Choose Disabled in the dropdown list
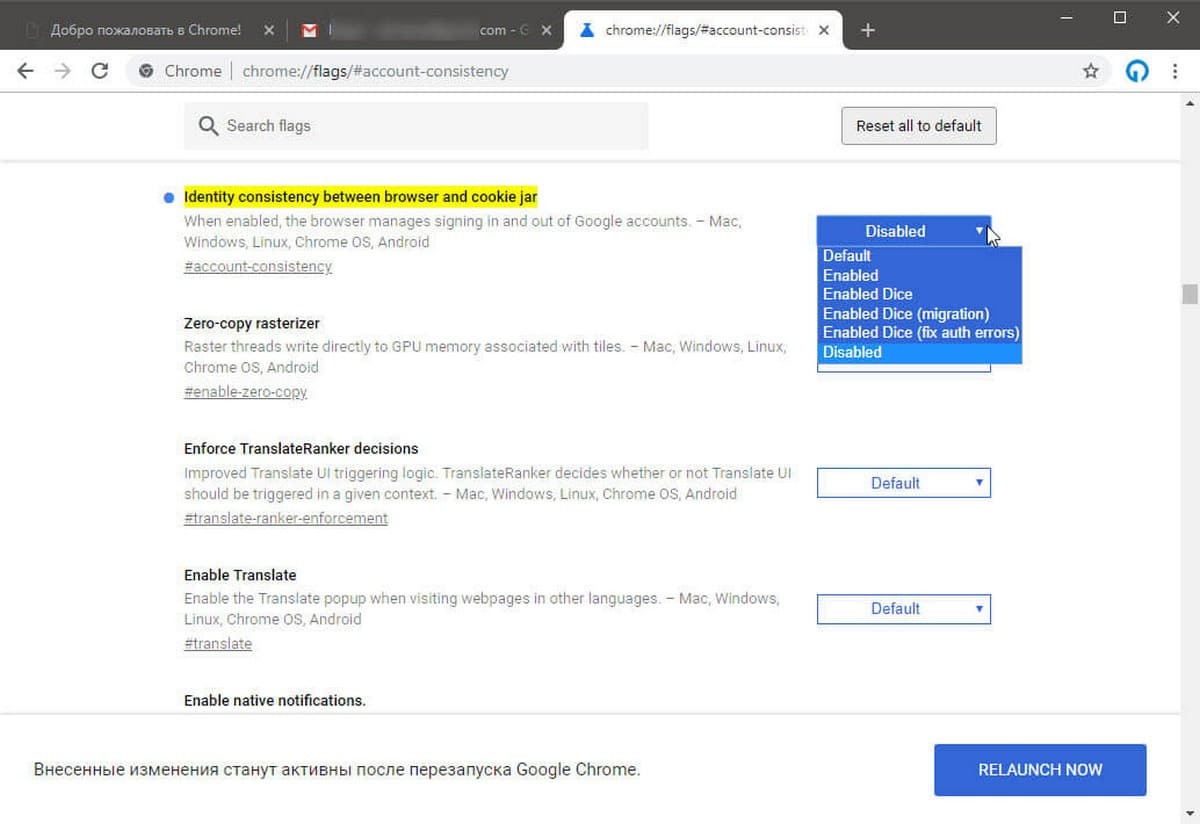Image resolution: width=1200 pixels, height=824 pixels. coord(919,352)
